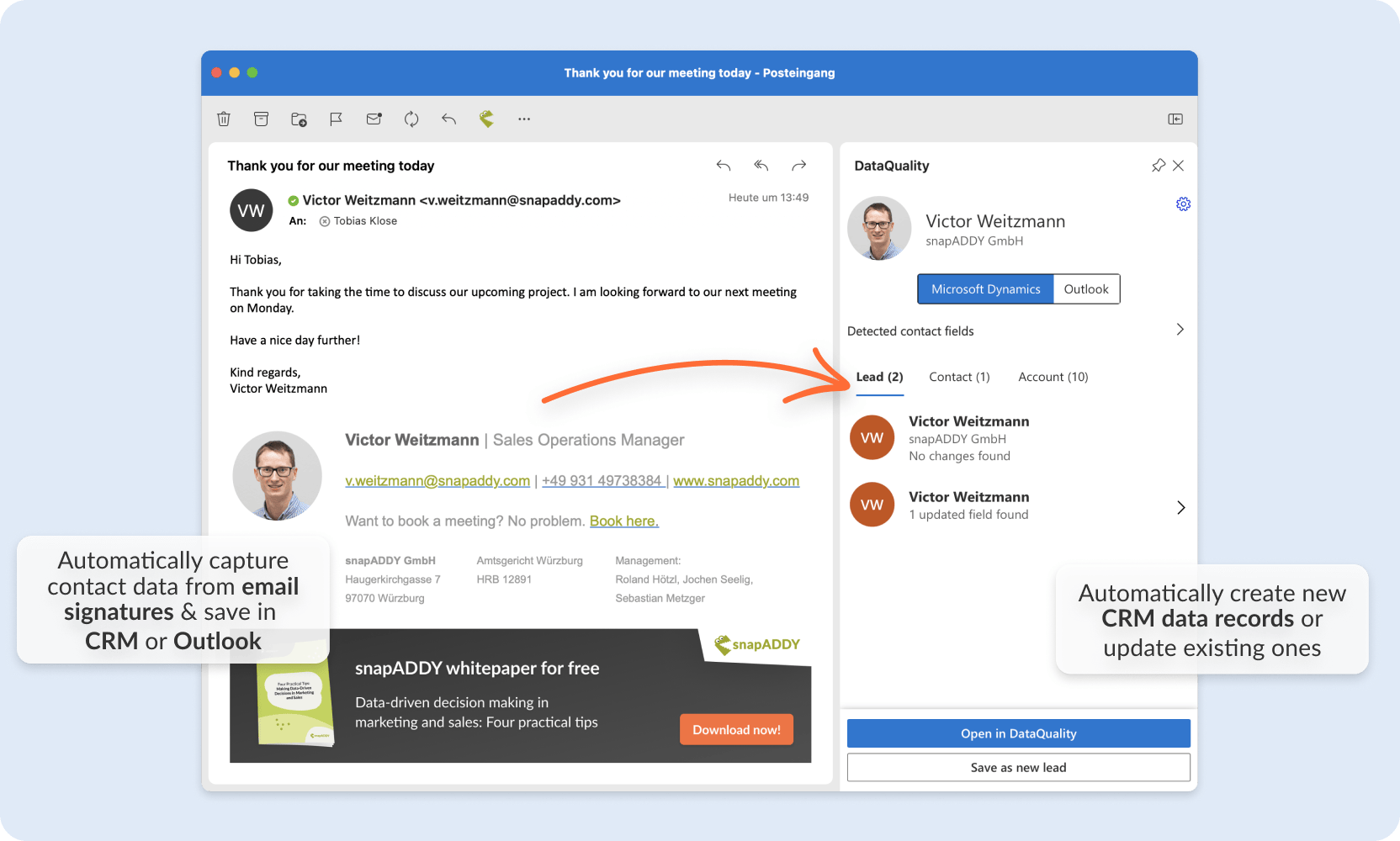Image resolution: width=1400 pixels, height=841 pixels.
Task: Open the Account (10) tab
Action: [1053, 377]
